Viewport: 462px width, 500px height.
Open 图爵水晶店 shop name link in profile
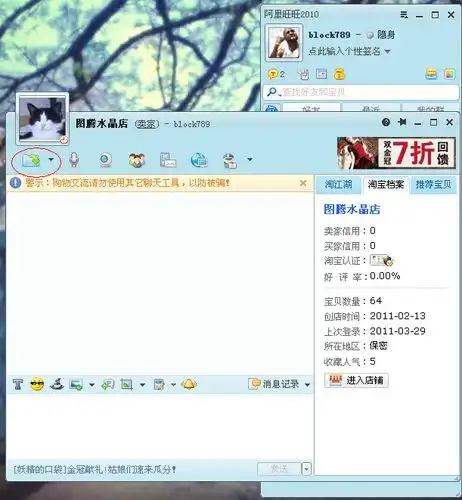(x=352, y=209)
